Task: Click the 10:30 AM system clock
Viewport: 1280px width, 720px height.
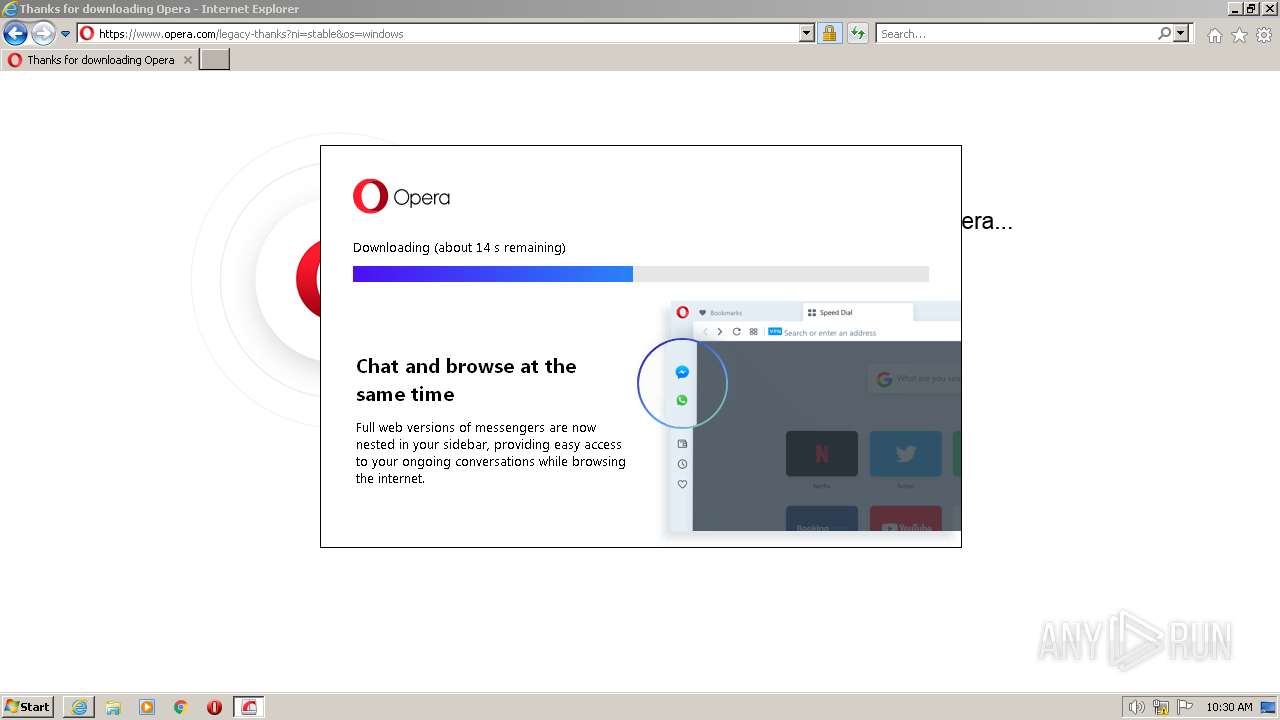Action: [1229, 707]
